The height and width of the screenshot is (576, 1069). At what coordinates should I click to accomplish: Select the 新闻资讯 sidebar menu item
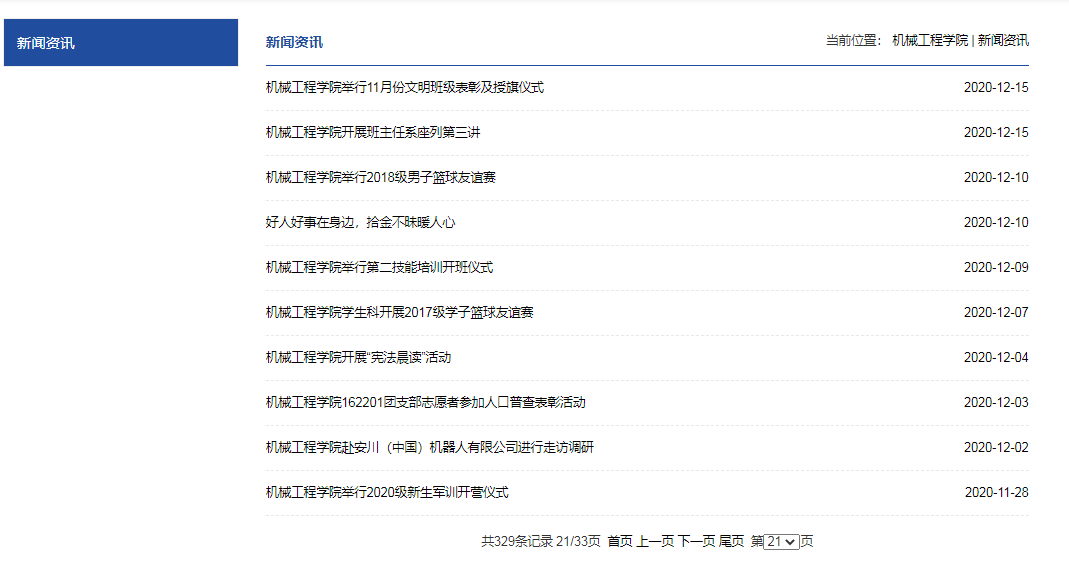(120, 43)
